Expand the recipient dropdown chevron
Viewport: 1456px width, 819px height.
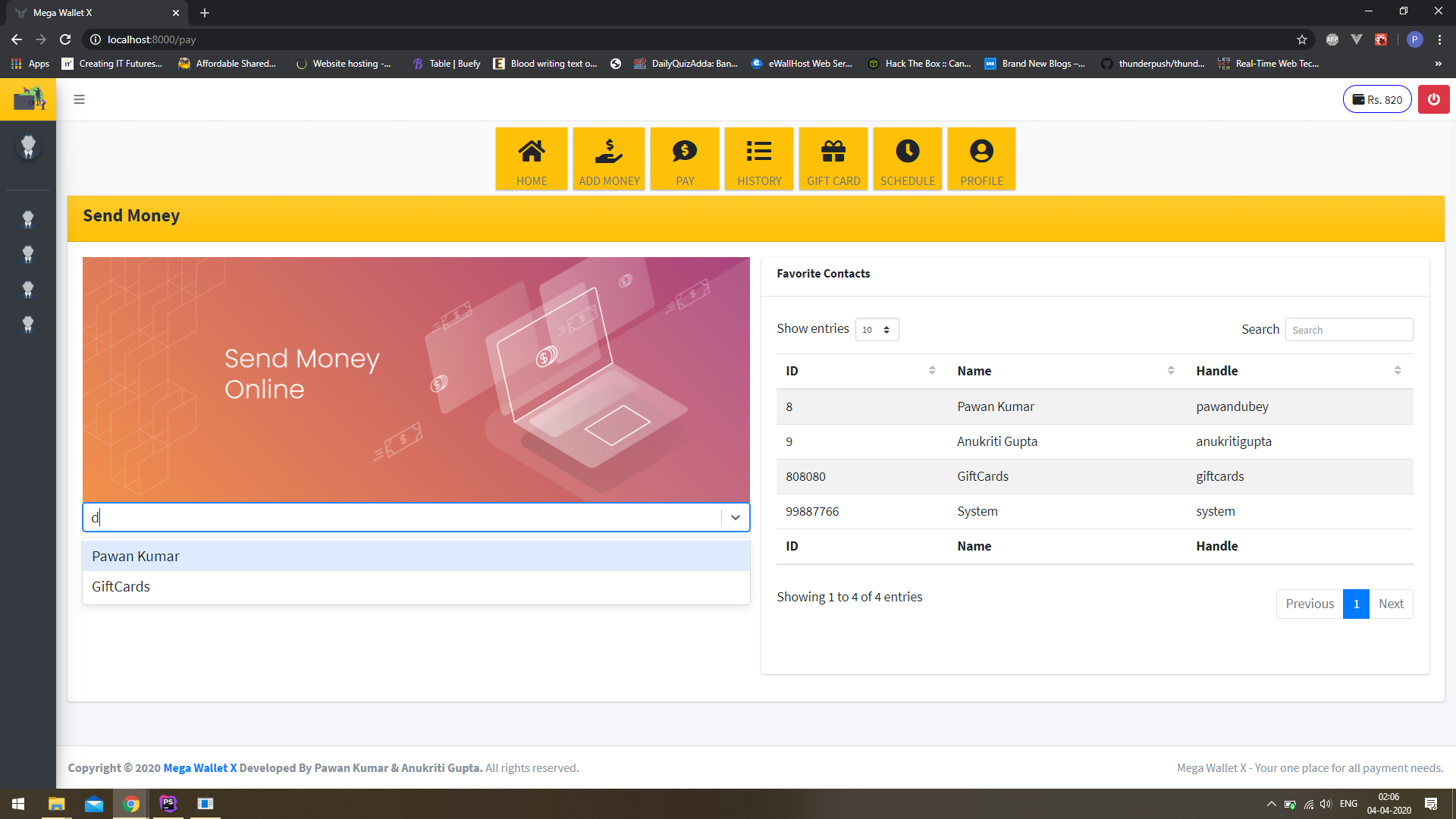(735, 517)
